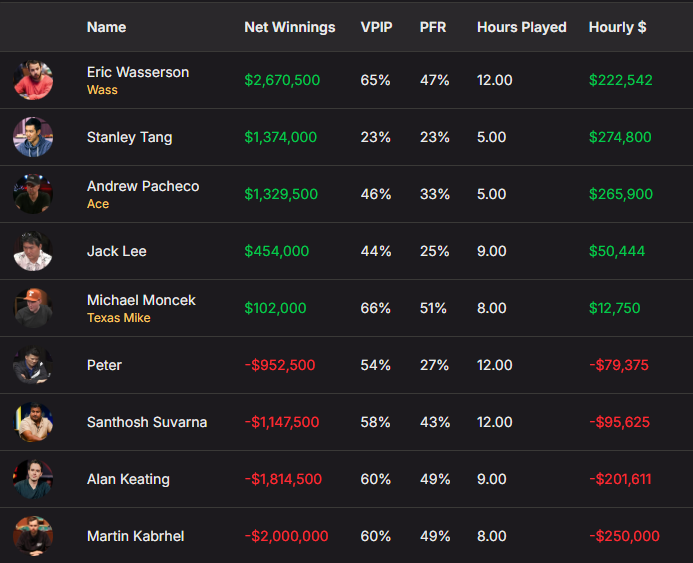Sort by the Hourly $ column header

(617, 27)
